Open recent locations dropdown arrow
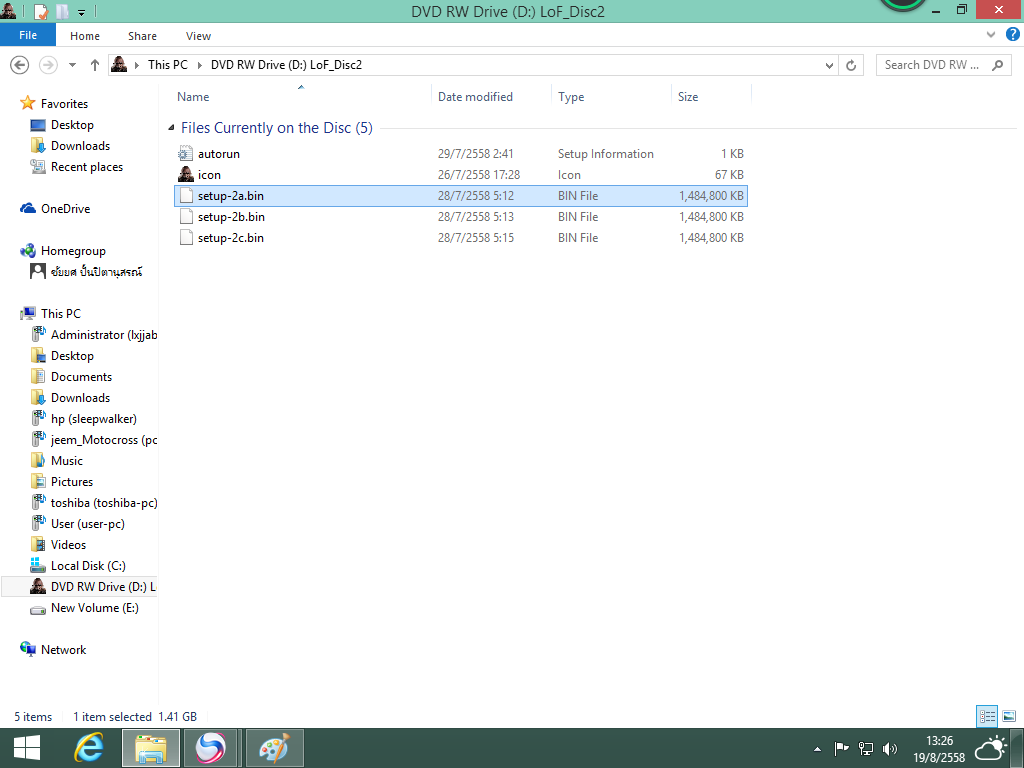1024x768 pixels. [x=72, y=65]
